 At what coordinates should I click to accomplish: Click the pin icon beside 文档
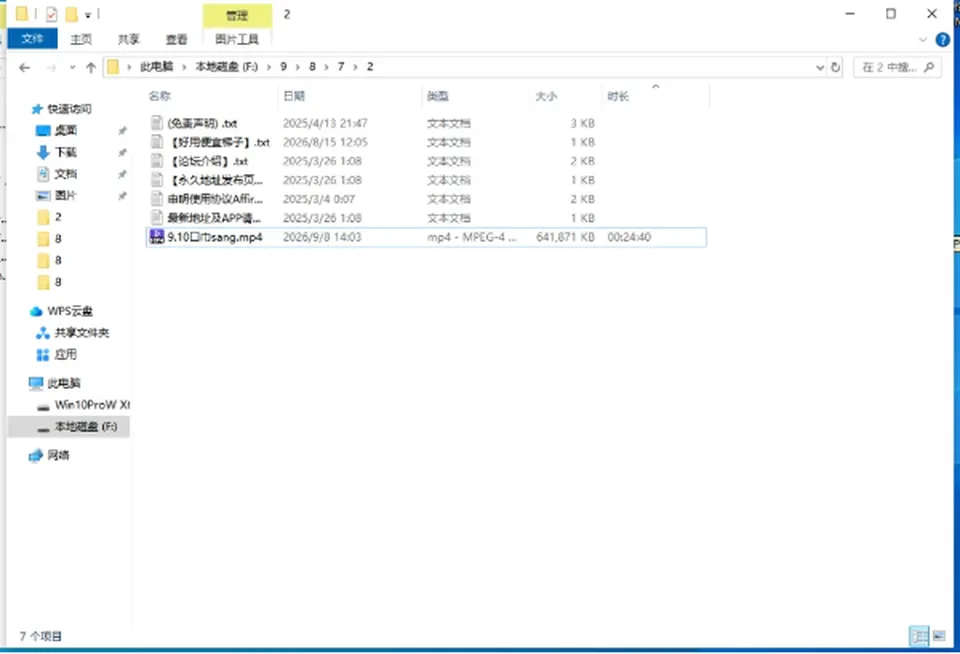pyautogui.click(x=122, y=175)
